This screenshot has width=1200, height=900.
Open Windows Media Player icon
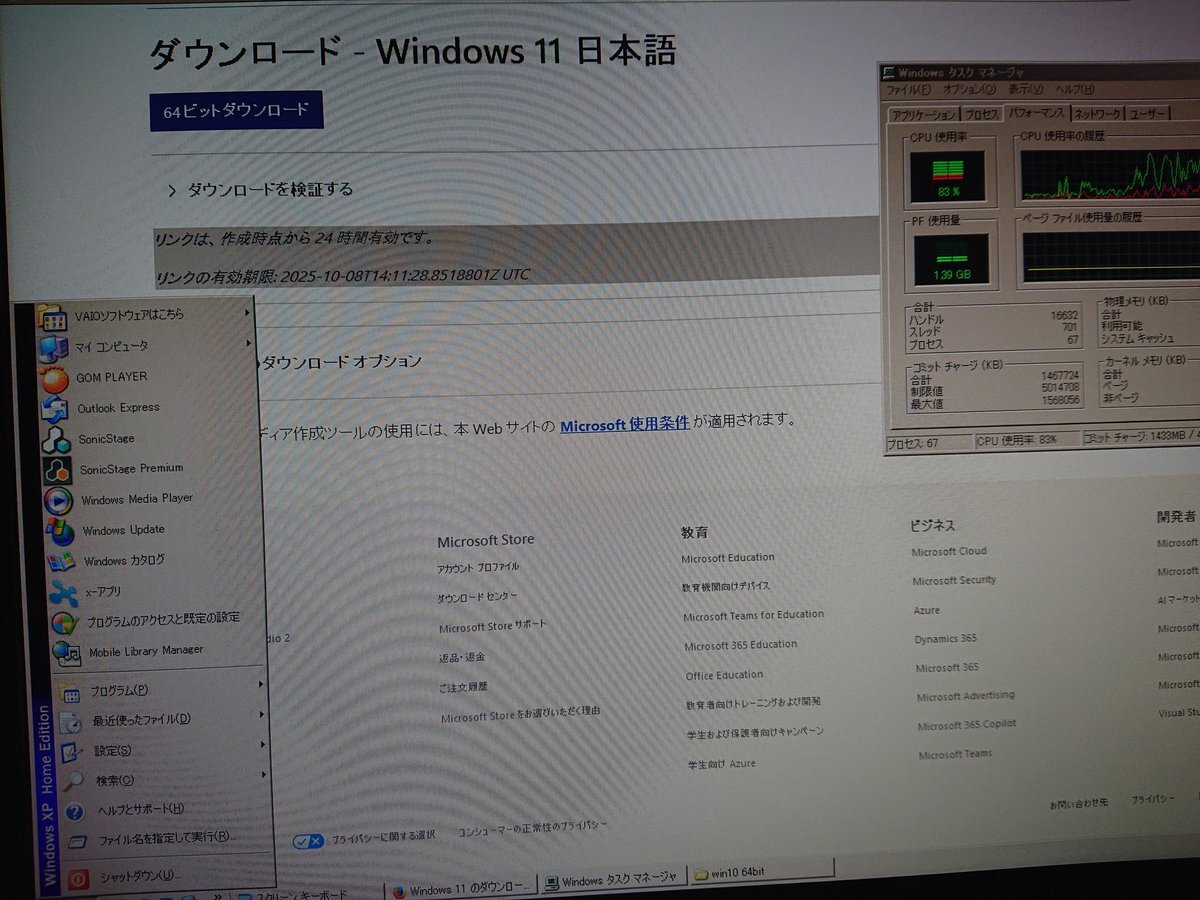pos(58,500)
